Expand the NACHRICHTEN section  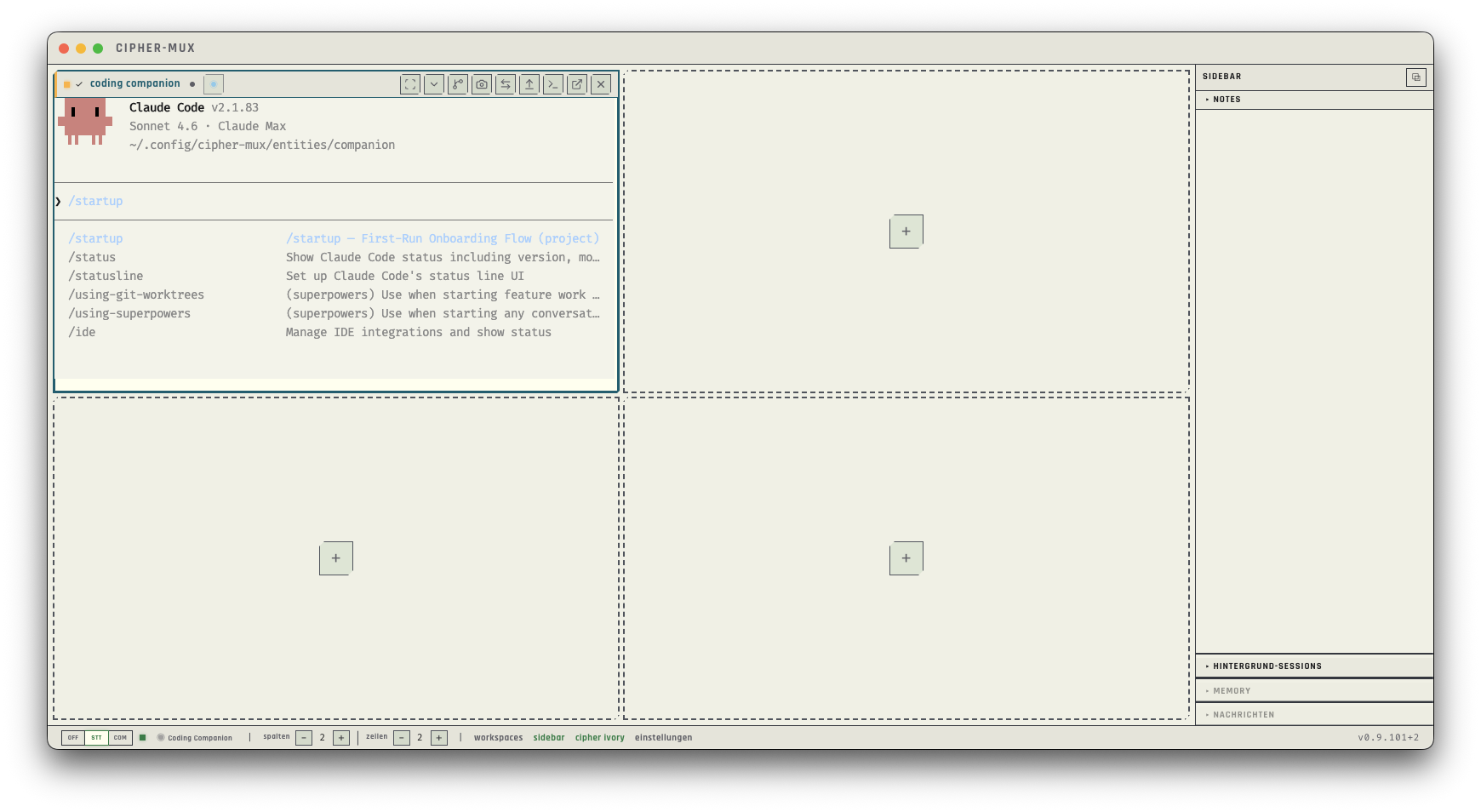[1314, 715]
